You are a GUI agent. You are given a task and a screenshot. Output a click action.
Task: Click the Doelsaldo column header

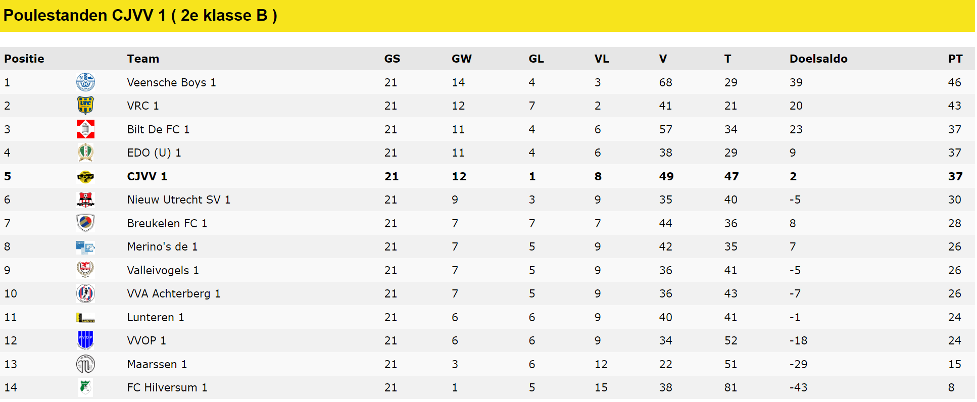[818, 59]
